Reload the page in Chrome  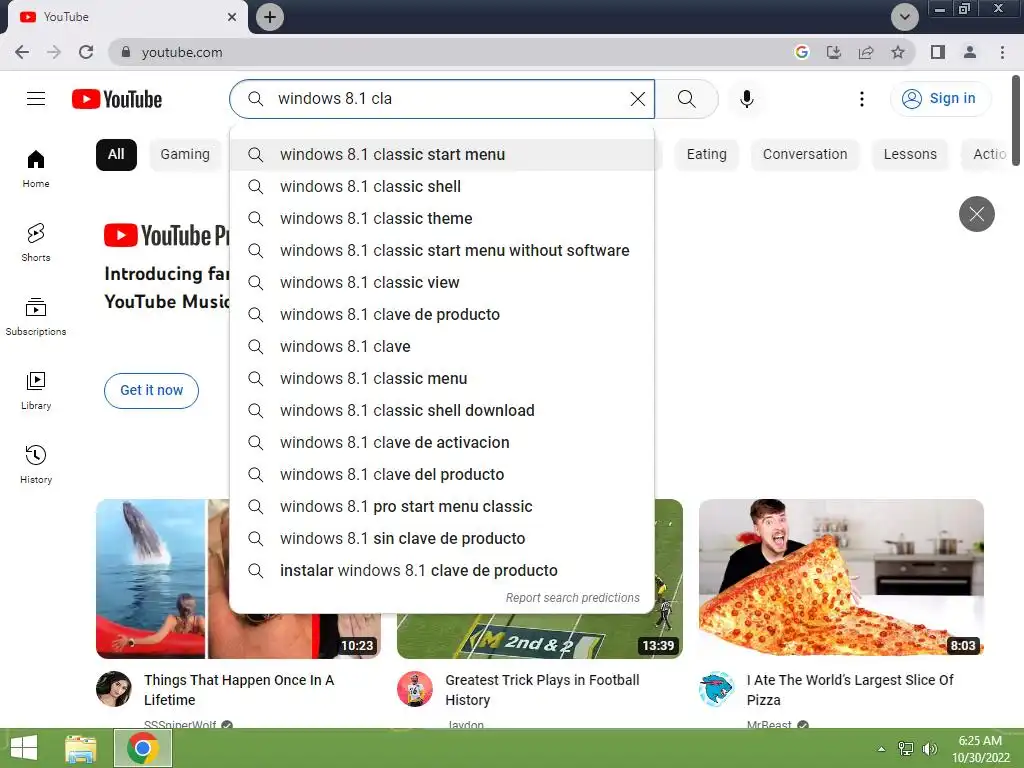coord(86,52)
